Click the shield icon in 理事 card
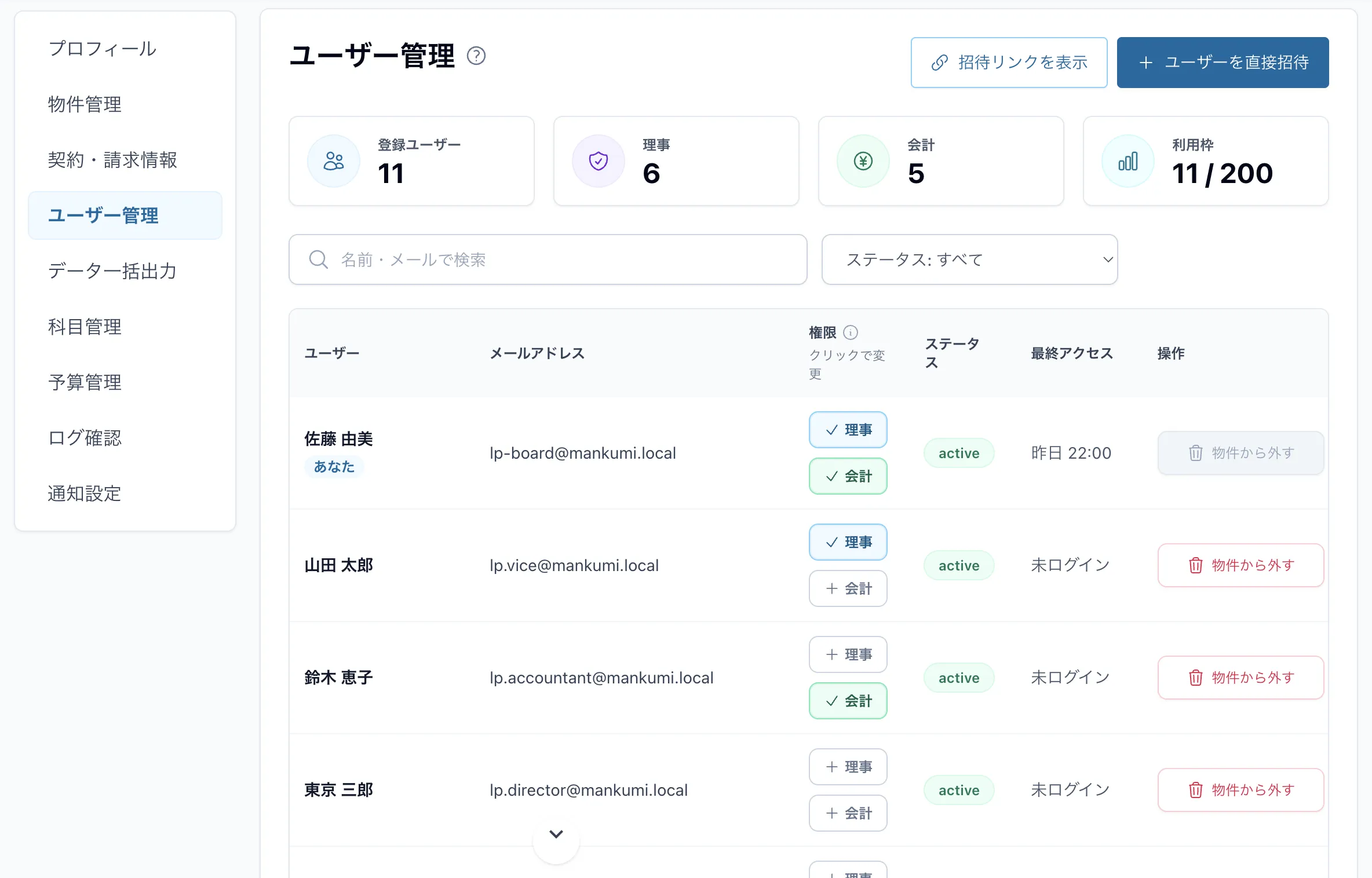This screenshot has height=878, width=1372. (599, 161)
